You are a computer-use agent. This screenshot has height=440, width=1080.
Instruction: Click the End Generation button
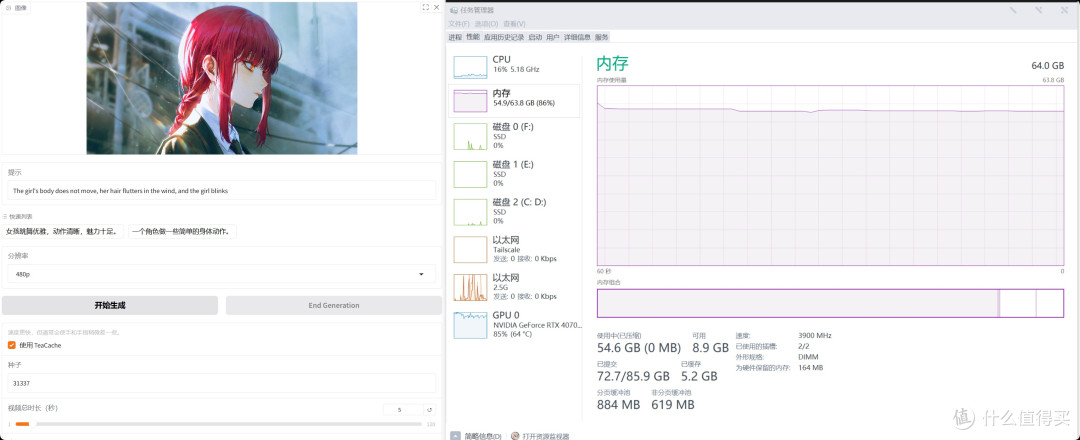[x=334, y=305]
